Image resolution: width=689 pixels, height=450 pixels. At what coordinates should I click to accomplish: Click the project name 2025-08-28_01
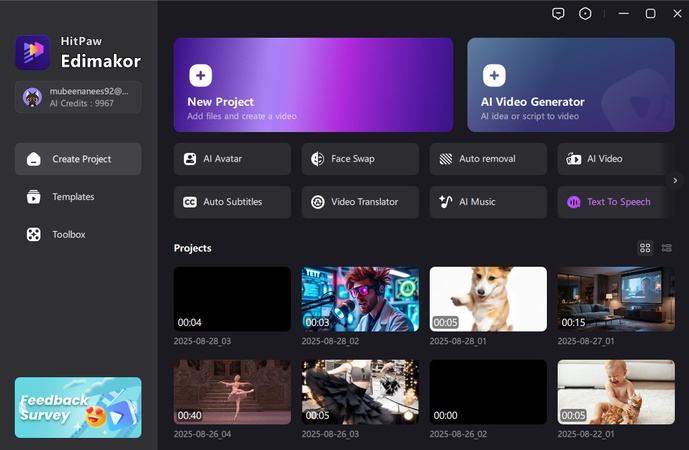[458, 341]
